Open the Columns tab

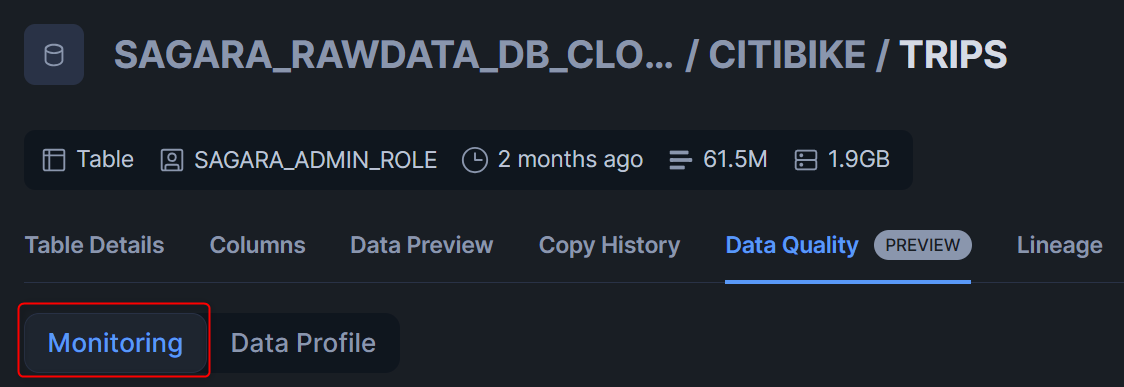click(257, 245)
